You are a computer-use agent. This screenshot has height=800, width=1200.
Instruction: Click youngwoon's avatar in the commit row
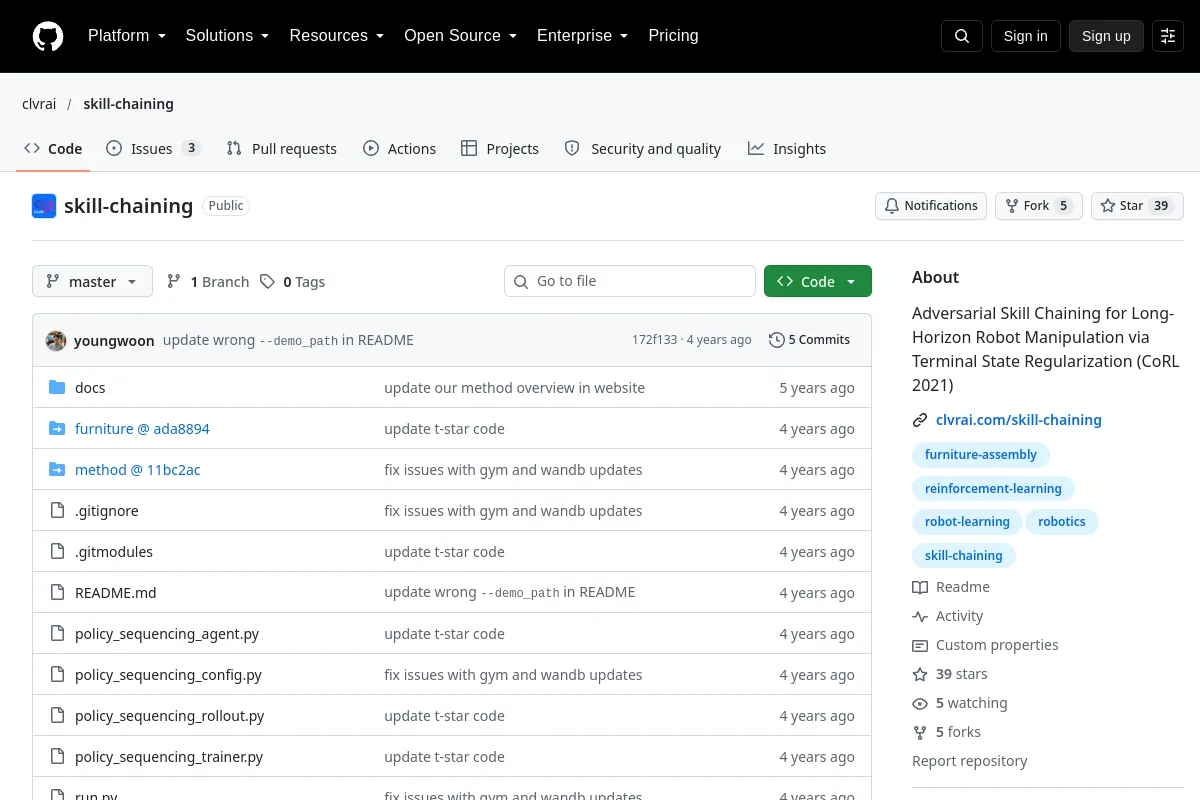[56, 340]
